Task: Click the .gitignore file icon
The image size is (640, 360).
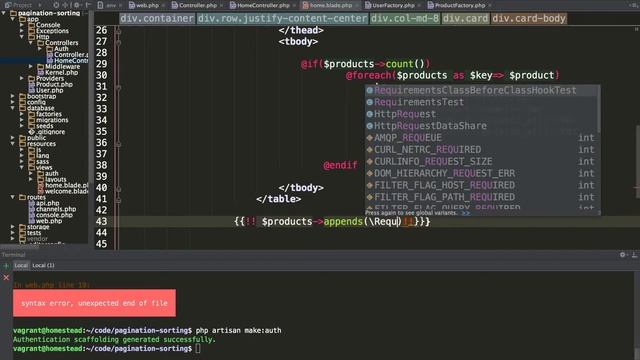Action: [31, 132]
